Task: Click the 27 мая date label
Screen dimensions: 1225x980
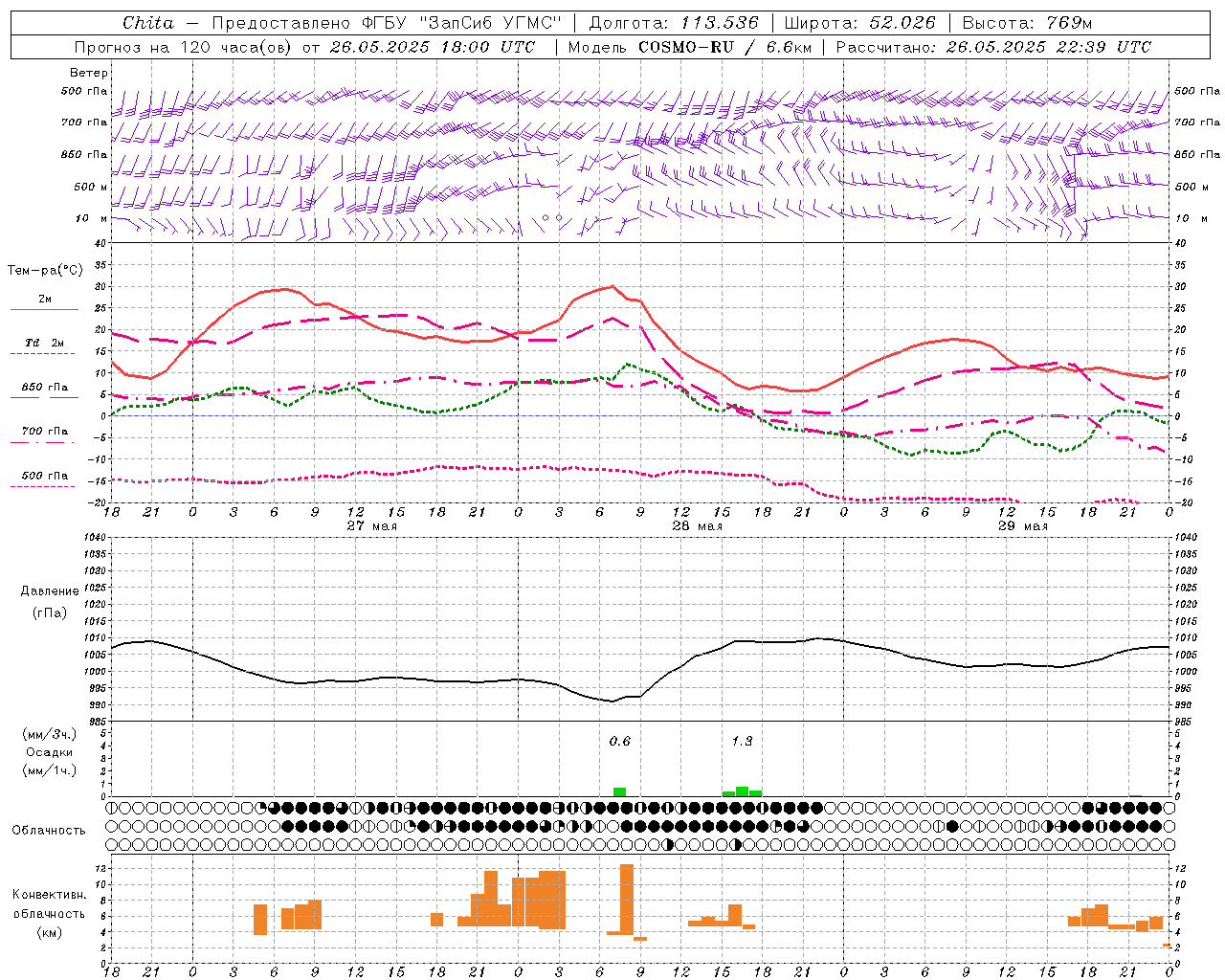Action: (x=372, y=526)
